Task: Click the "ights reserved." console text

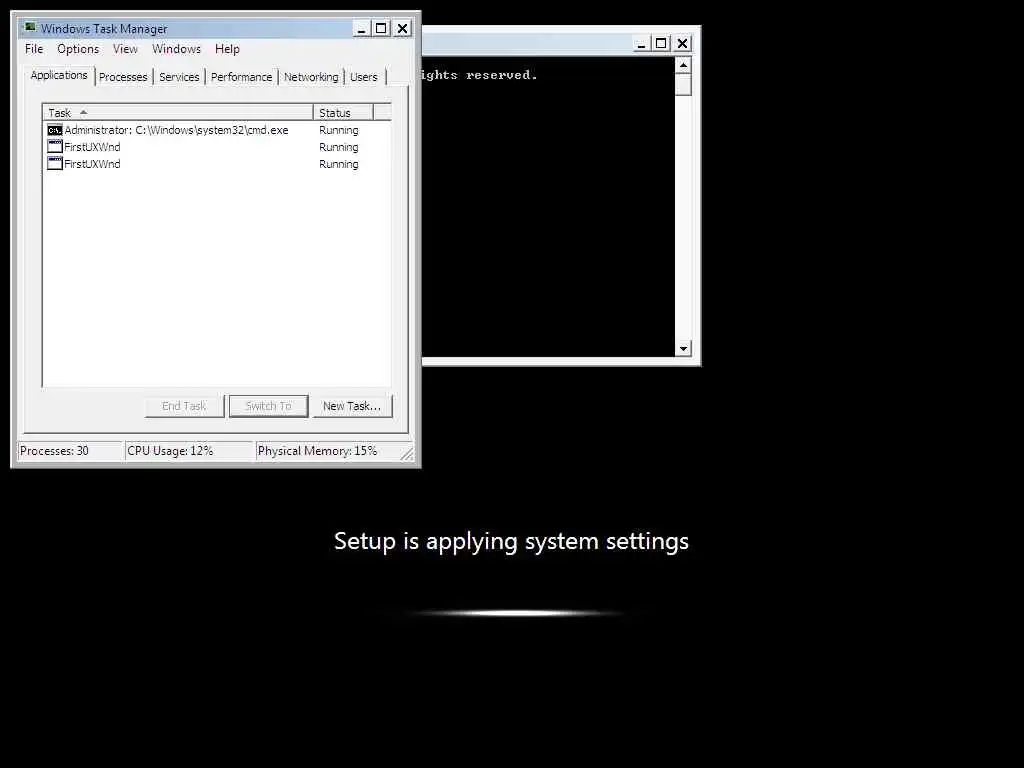Action: click(479, 75)
